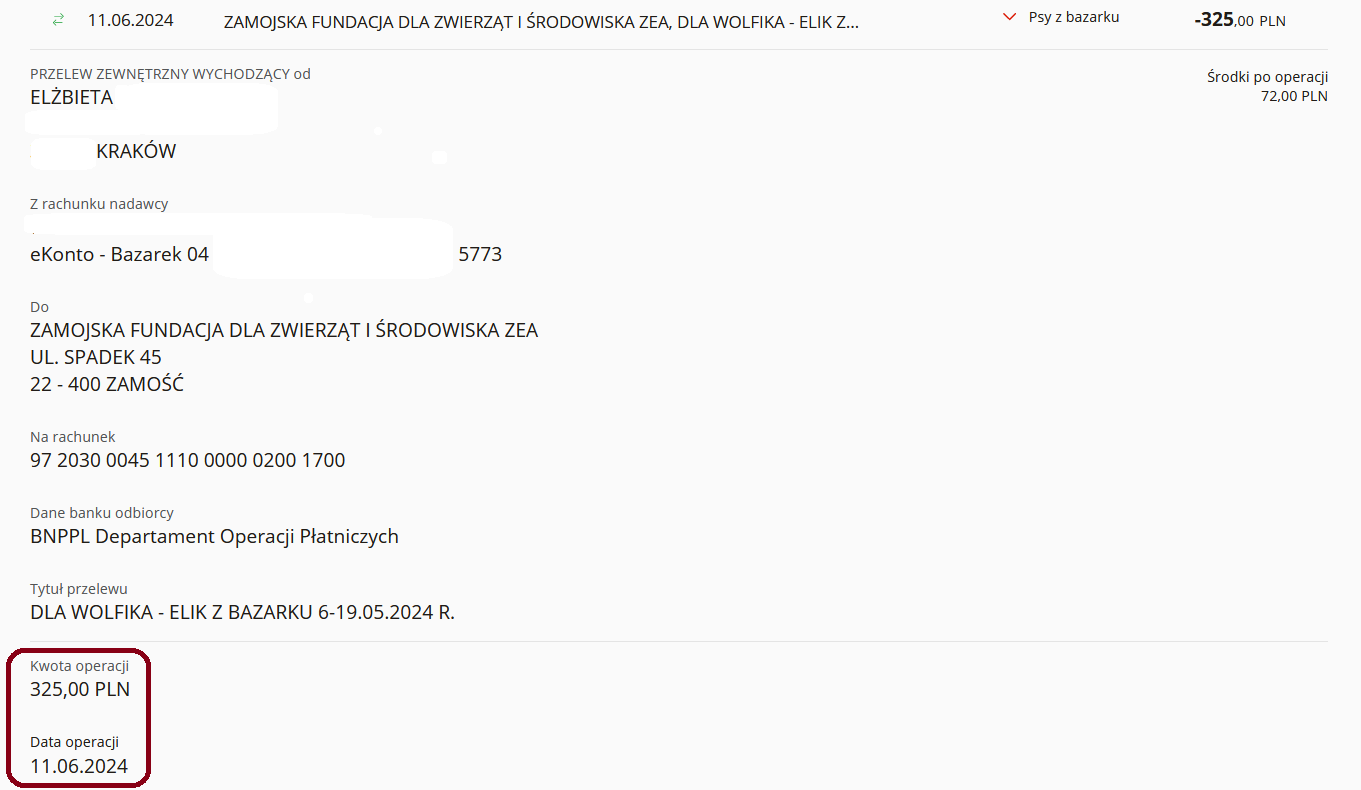Select the eKonto - Bazarek 04 account text
The image size is (1361, 790).
(120, 254)
